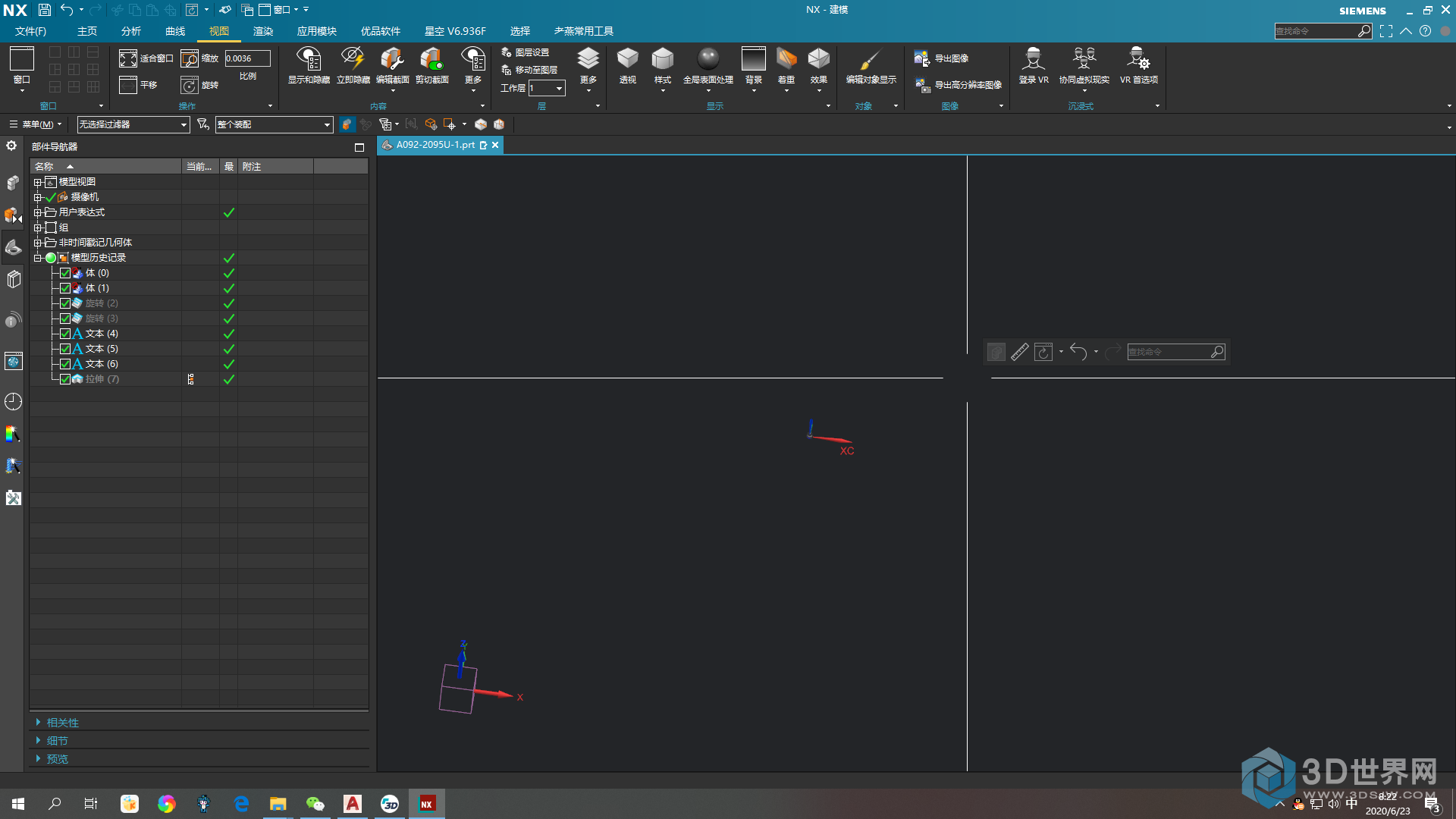Toggle the 旋转 (2) feature checkbox
The width and height of the screenshot is (1456, 819).
pyautogui.click(x=65, y=303)
